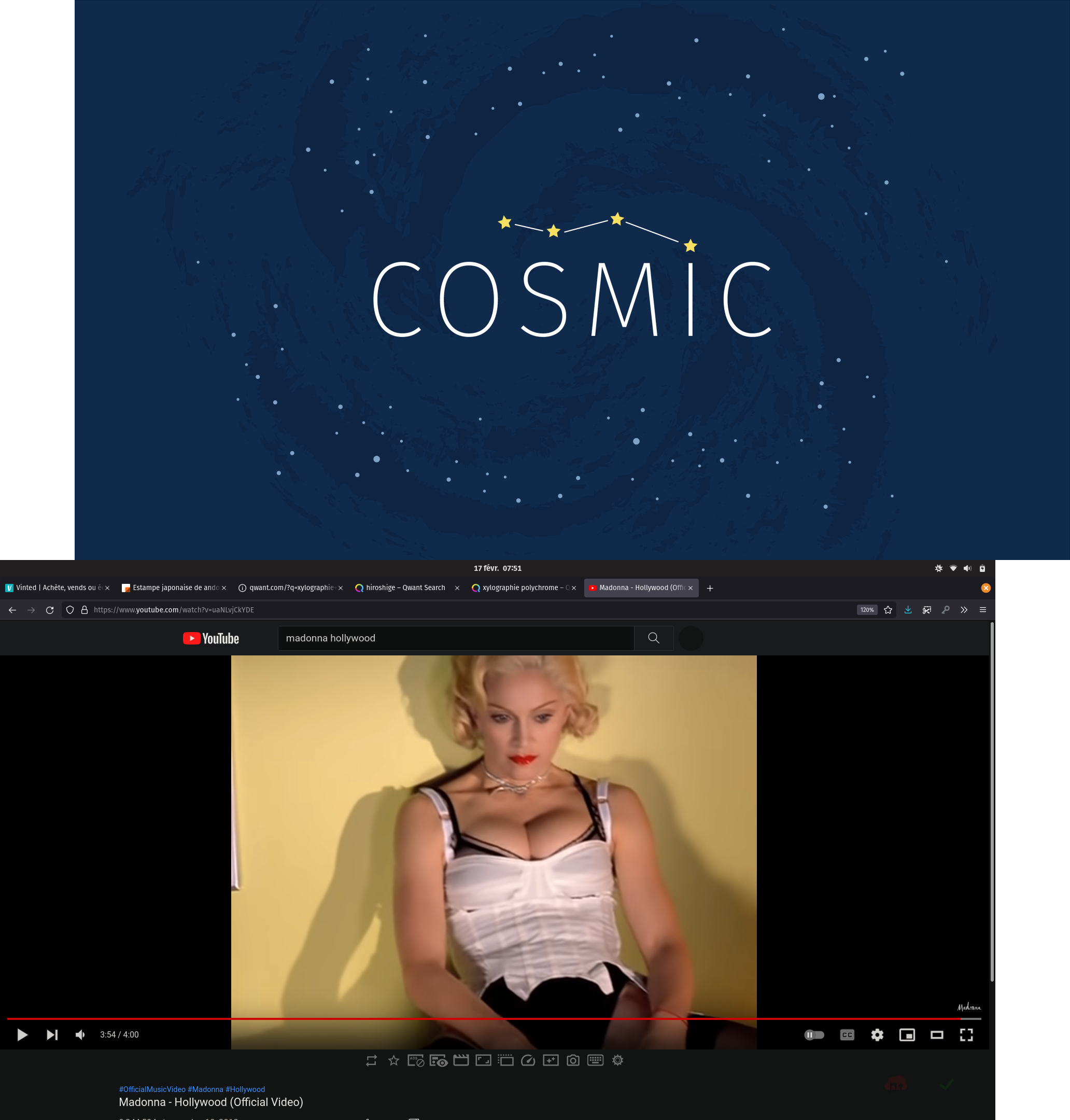
Task: Open the Firefox downloads panel
Action: pos(907,610)
